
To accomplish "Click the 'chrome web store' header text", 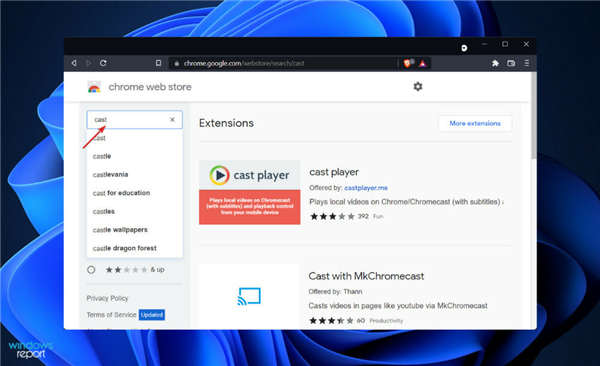I will (x=150, y=87).
